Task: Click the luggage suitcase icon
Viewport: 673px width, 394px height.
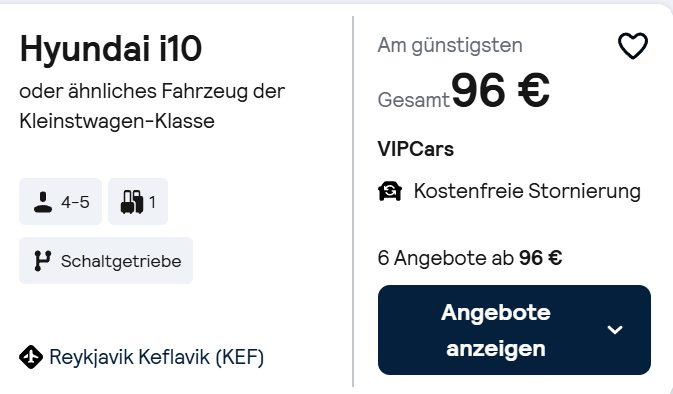Action: pos(132,202)
